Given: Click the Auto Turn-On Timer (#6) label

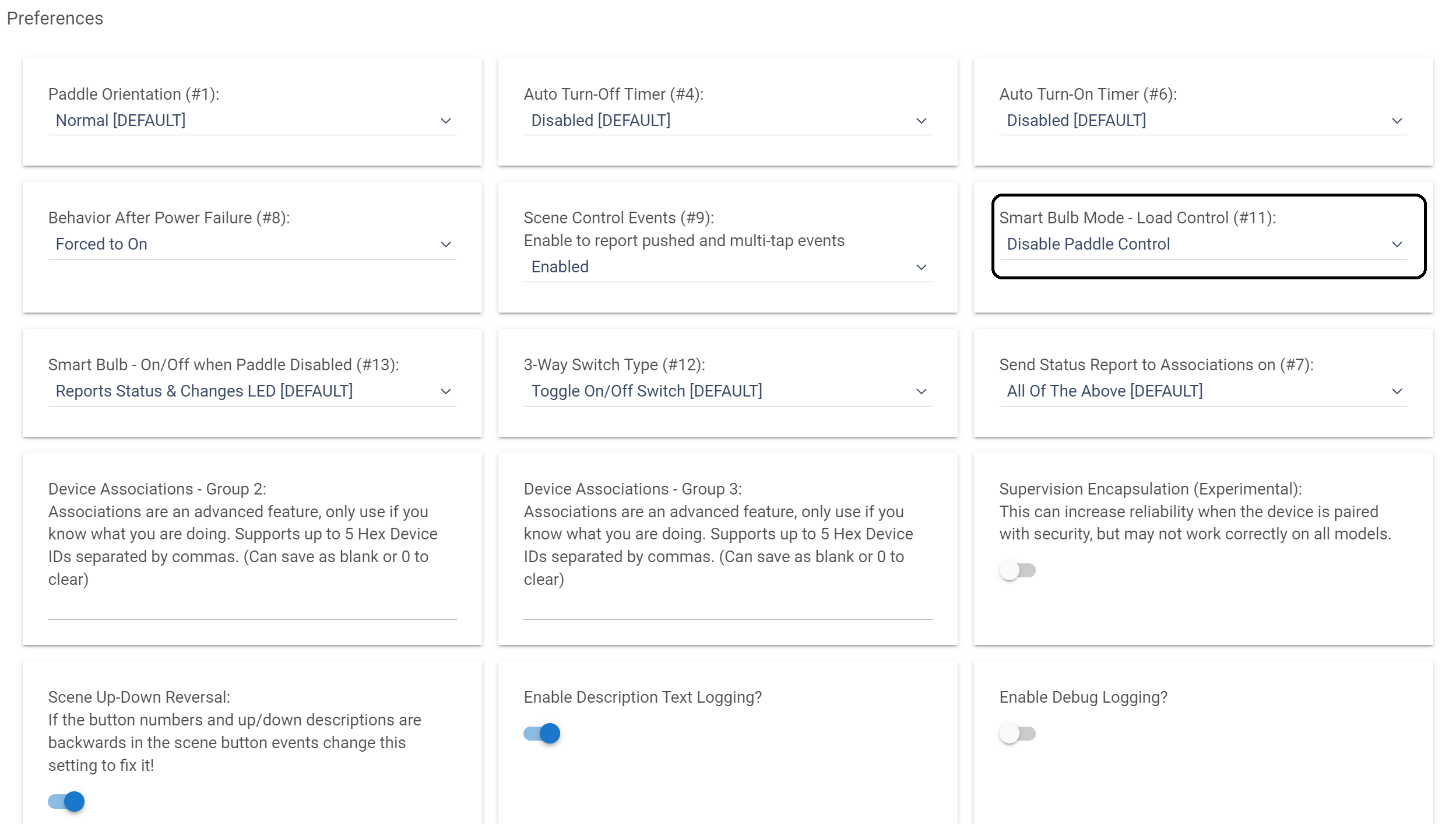Looking at the screenshot, I should pyautogui.click(x=1088, y=94).
